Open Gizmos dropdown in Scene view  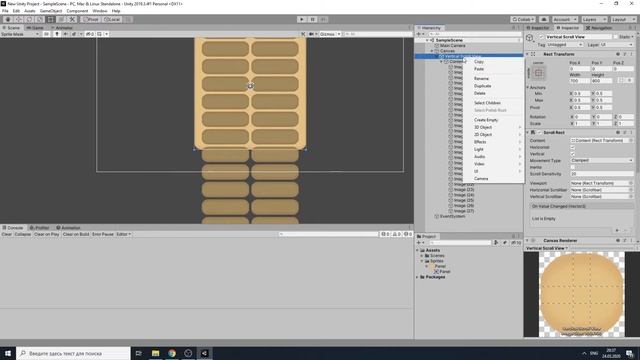(330, 34)
